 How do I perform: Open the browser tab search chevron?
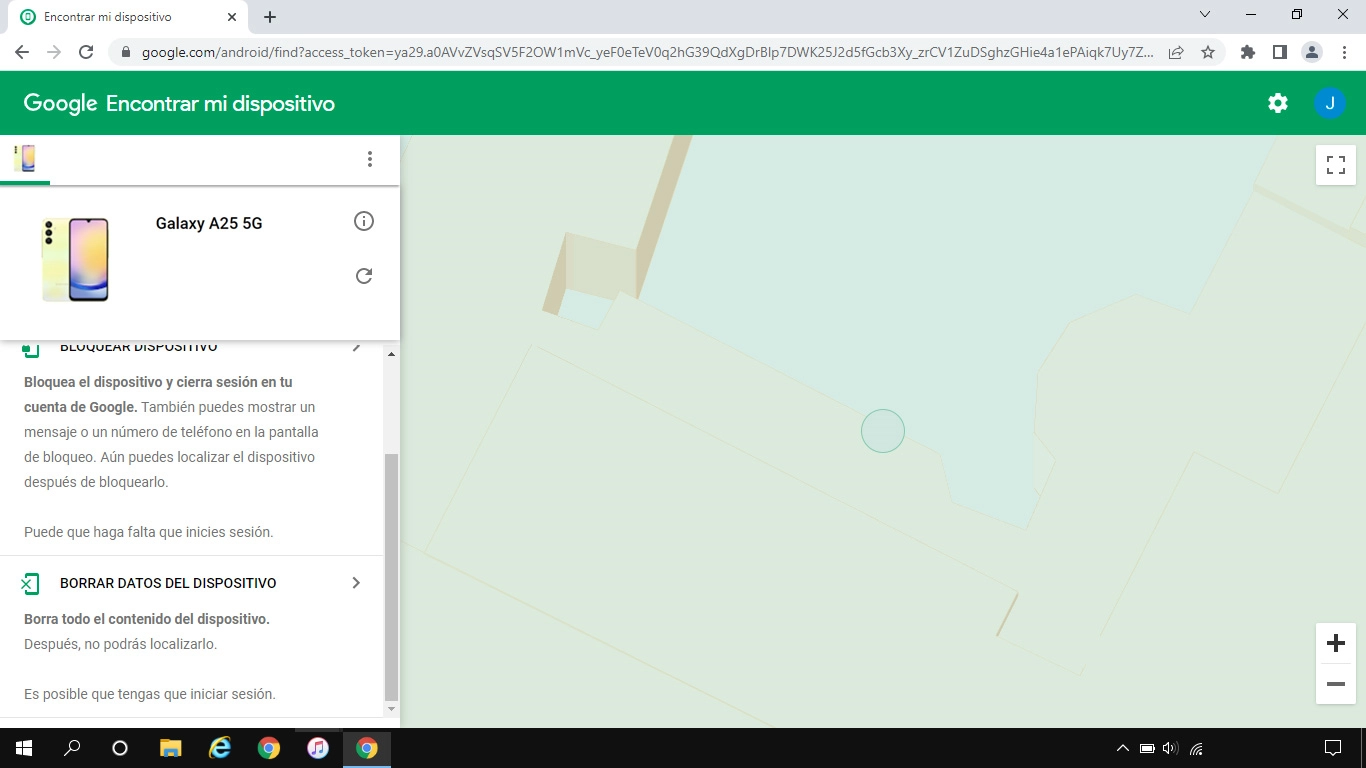(1204, 13)
